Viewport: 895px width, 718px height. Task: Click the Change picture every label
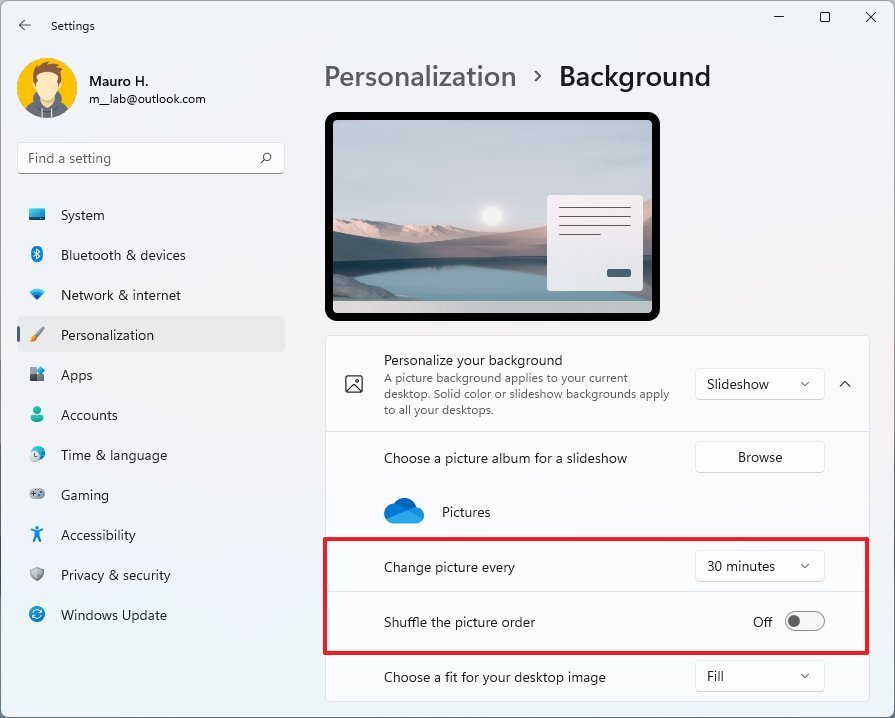click(x=449, y=567)
